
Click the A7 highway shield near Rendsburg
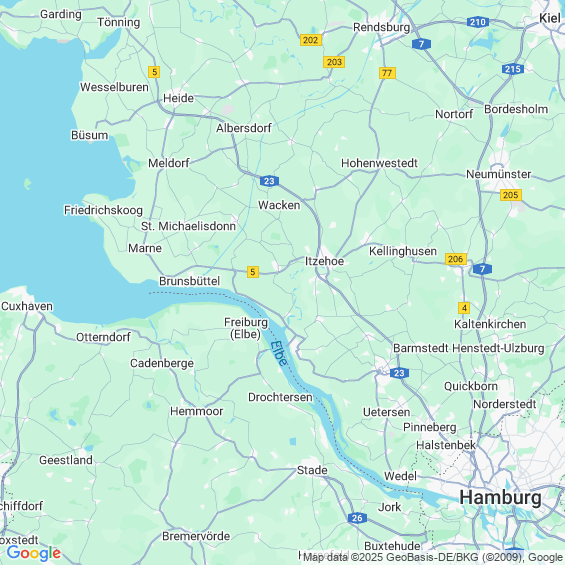pyautogui.click(x=421, y=44)
